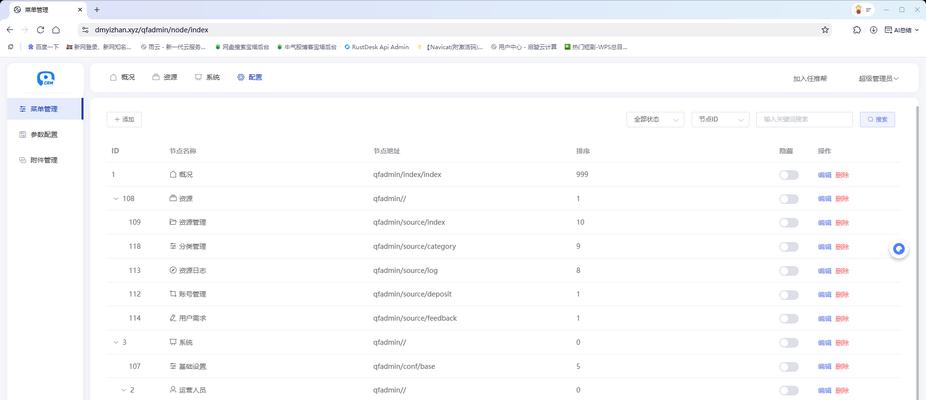Toggle the hide switch for row 108 资源
The height and width of the screenshot is (400, 926).
point(788,199)
